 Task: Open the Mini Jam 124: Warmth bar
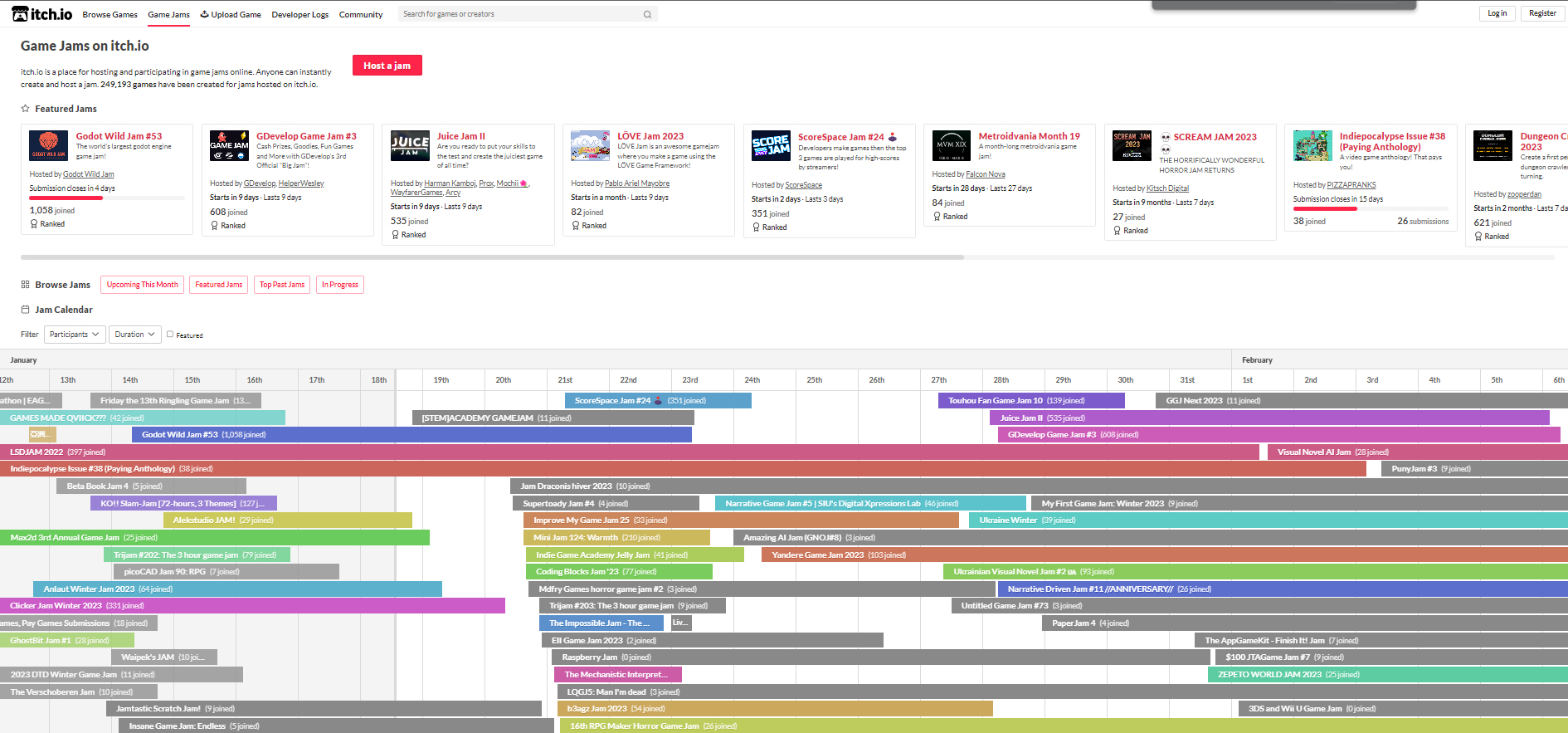pos(616,538)
